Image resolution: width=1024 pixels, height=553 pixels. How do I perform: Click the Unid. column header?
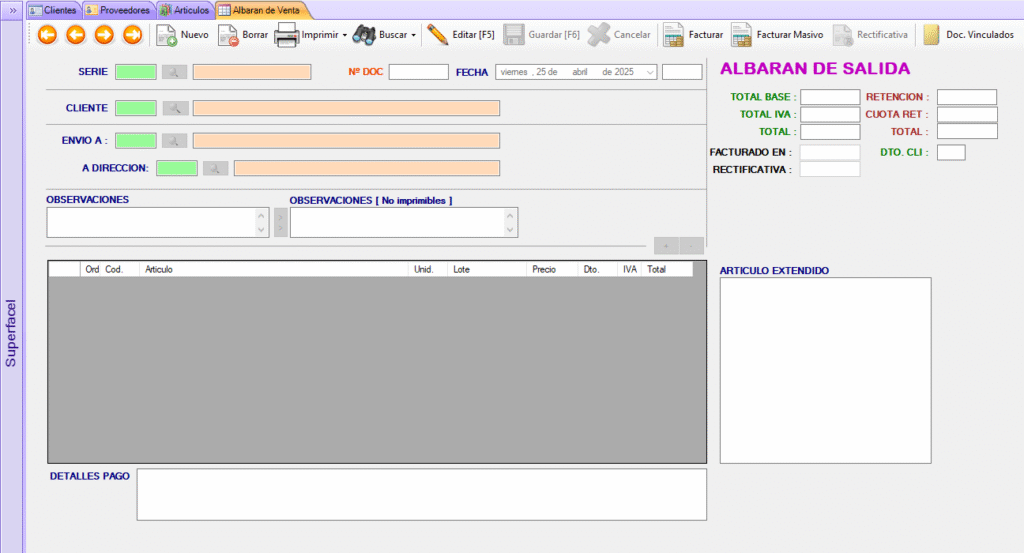tap(428, 269)
